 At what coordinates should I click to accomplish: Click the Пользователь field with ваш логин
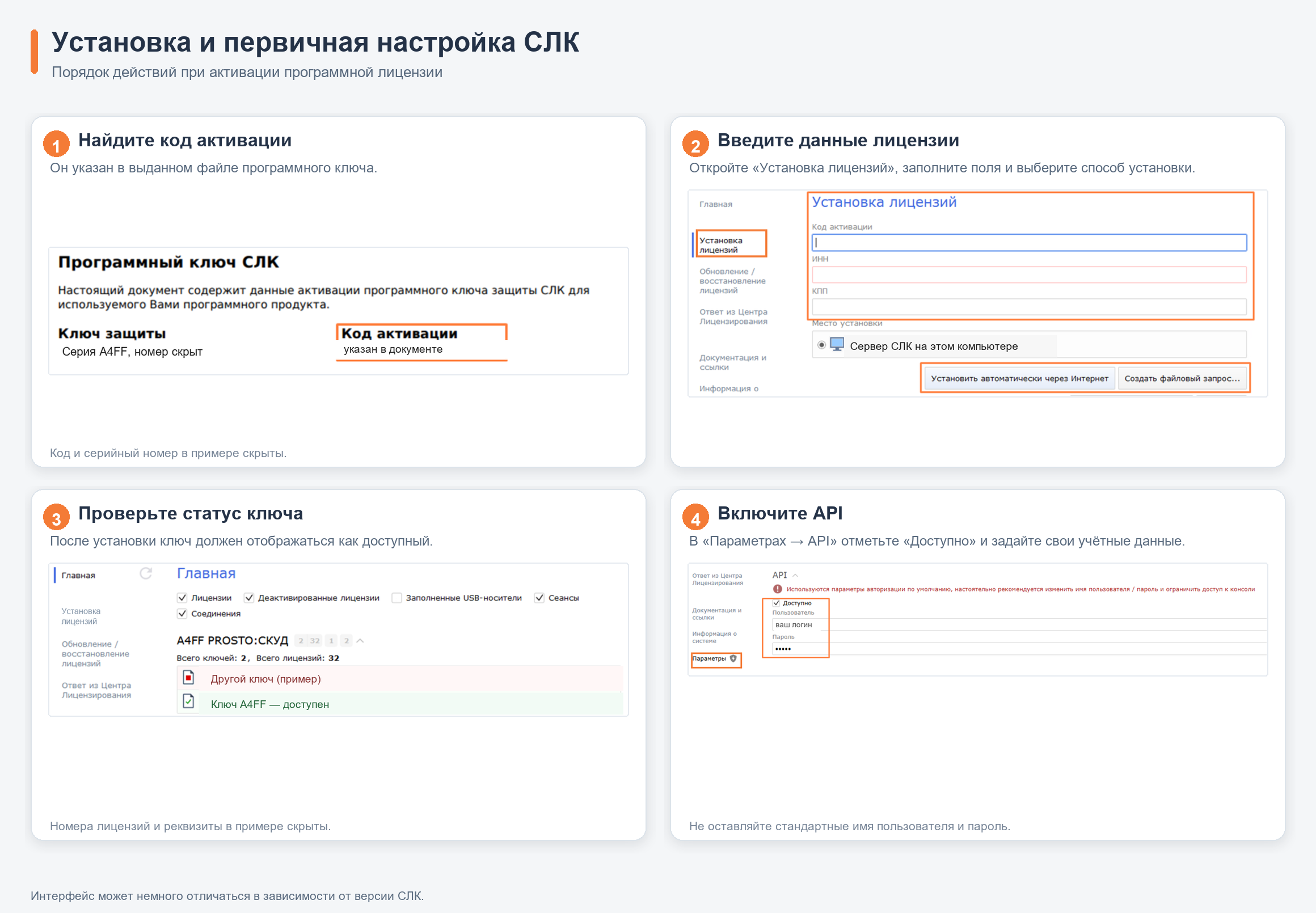point(1018,625)
